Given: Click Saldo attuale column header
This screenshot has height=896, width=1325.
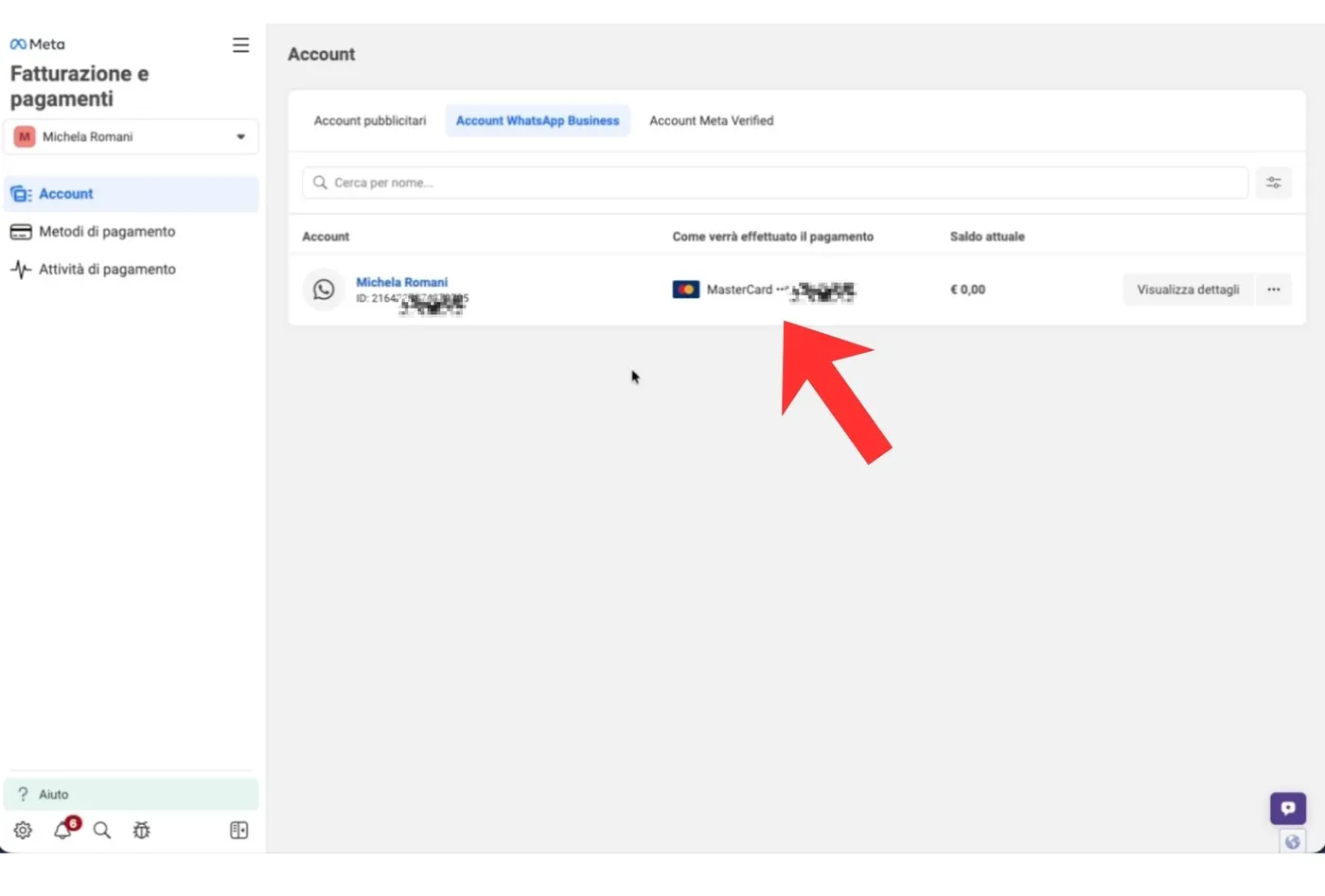Looking at the screenshot, I should [x=987, y=237].
